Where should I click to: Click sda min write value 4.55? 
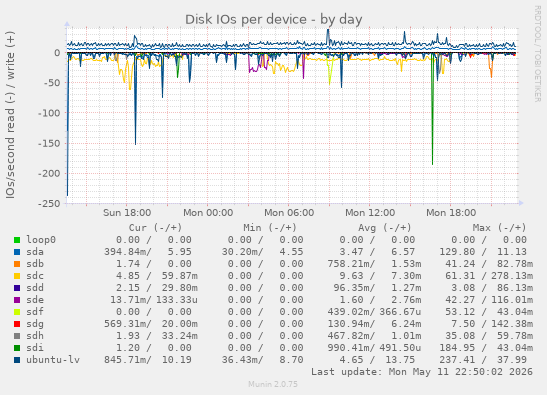pos(291,252)
